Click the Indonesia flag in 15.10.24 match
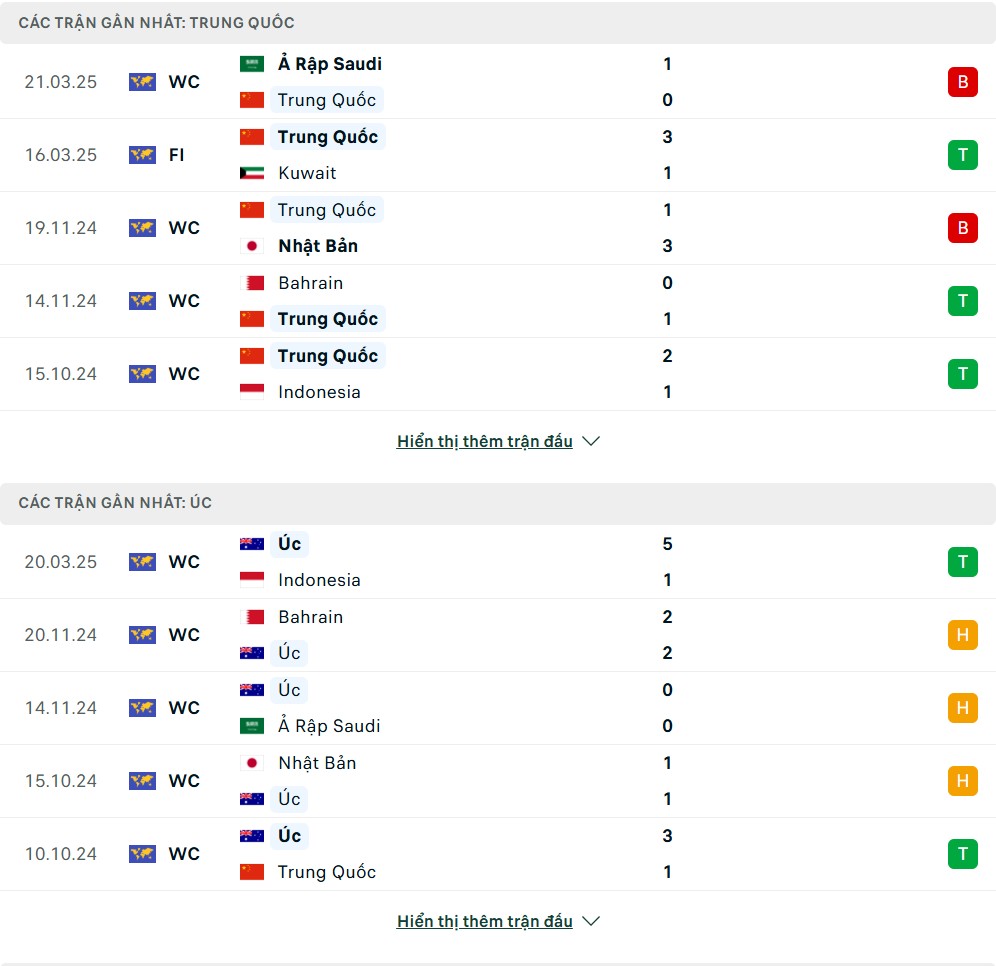 click(x=252, y=392)
